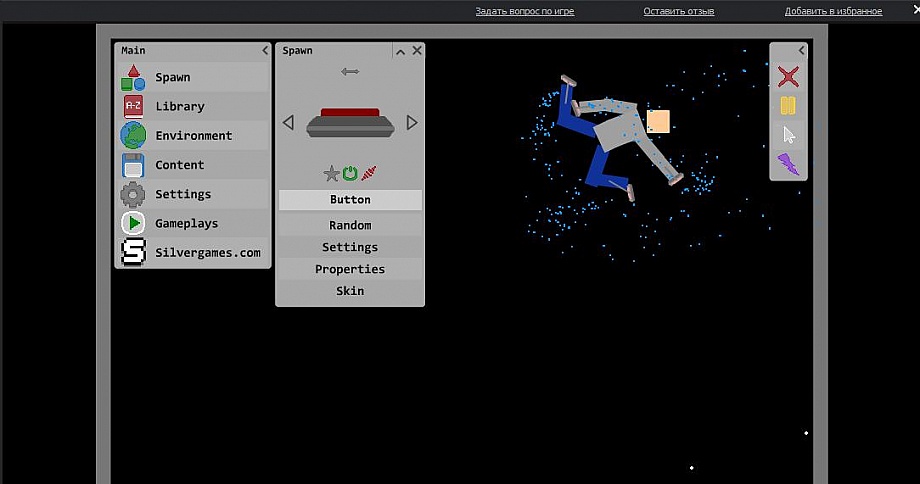Image resolution: width=920 pixels, height=484 pixels.
Task: Visit the Silvergames.com entry
Action: point(208,253)
